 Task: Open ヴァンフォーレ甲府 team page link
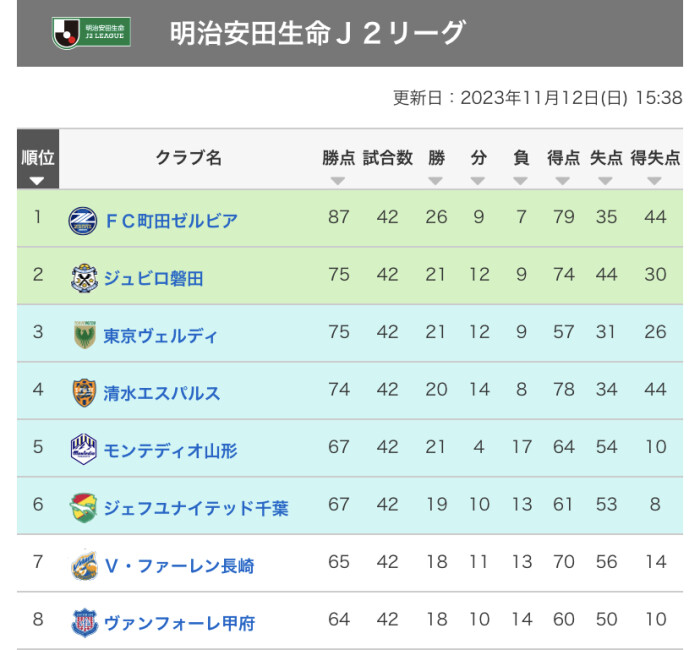pos(179,623)
